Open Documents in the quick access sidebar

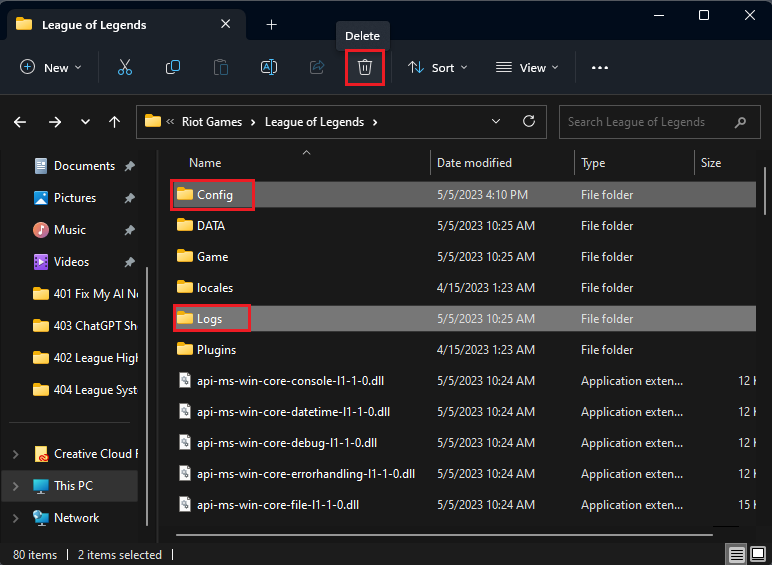(x=84, y=166)
